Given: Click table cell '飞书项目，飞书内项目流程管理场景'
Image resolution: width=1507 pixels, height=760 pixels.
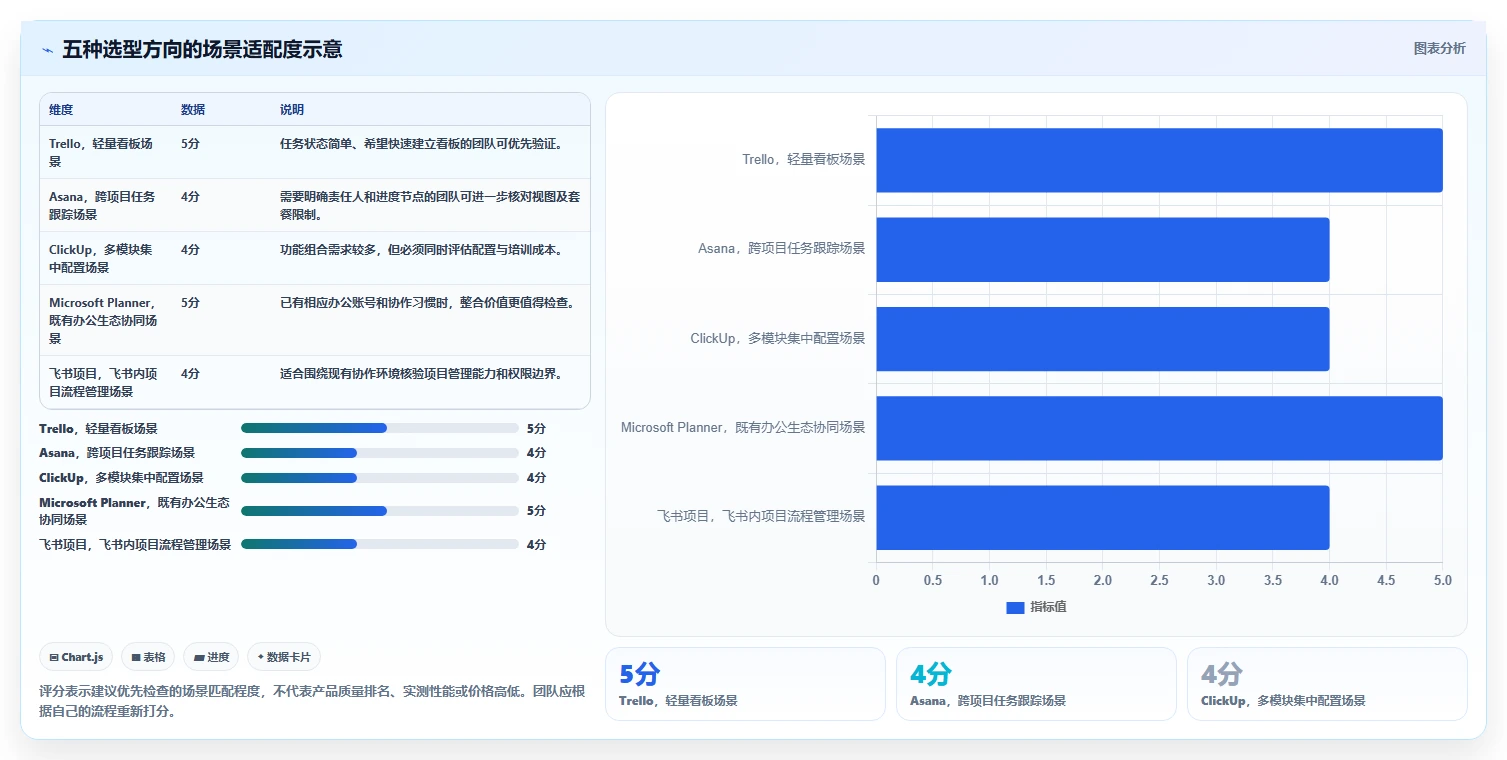Looking at the screenshot, I should coord(105,382).
